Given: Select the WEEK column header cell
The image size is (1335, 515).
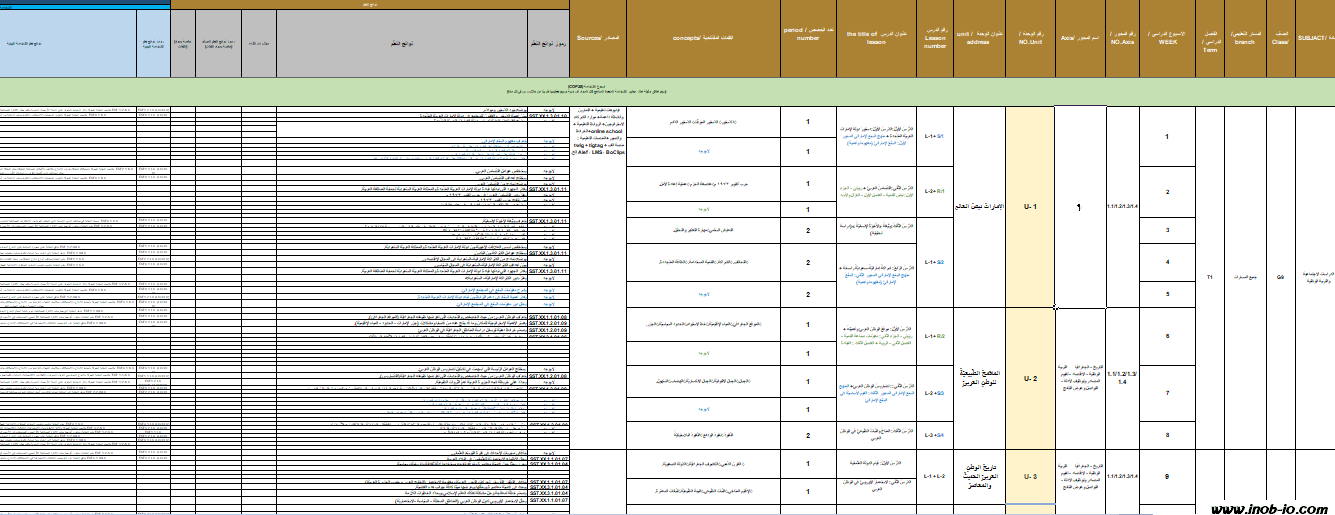Looking at the screenshot, I should click(1167, 38).
